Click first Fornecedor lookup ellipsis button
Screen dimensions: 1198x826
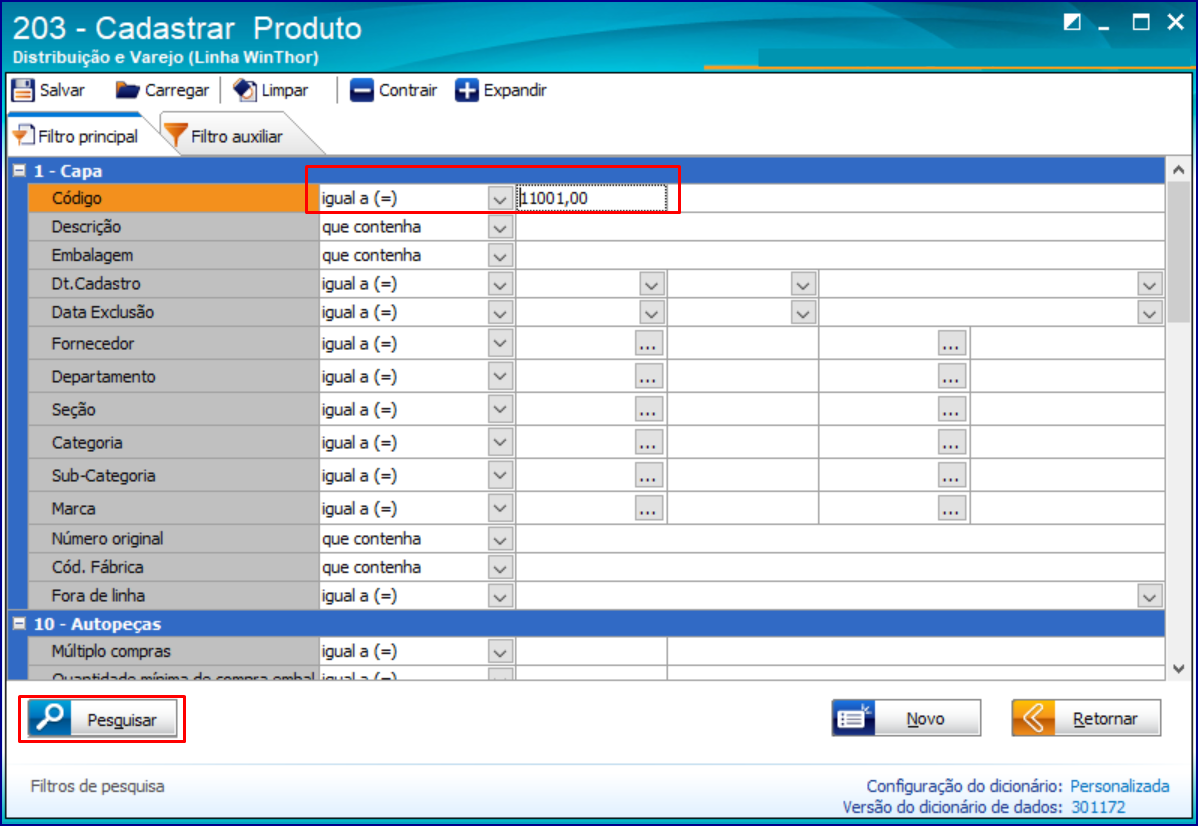[x=648, y=344]
